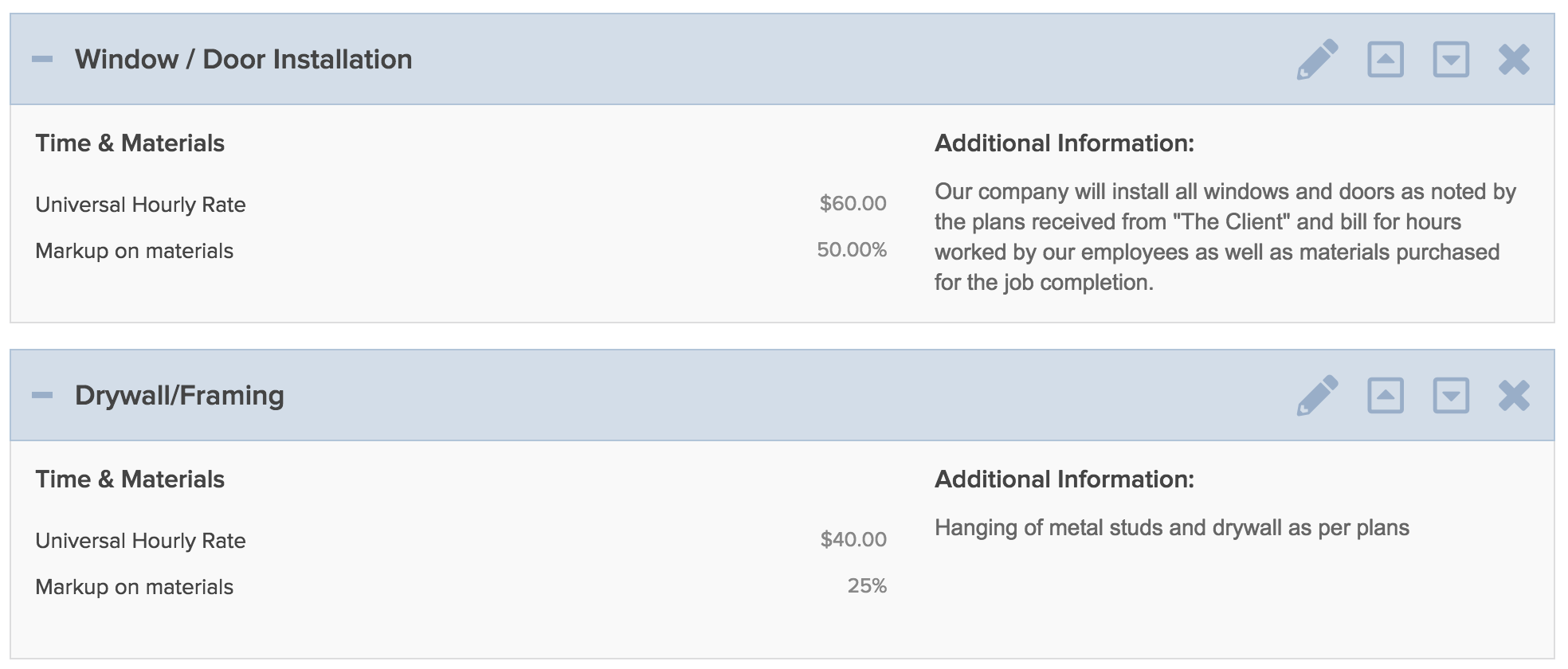Click the $40.00 Universal Hourly Rate value
The width and height of the screenshot is (1568, 669).
coord(853,539)
